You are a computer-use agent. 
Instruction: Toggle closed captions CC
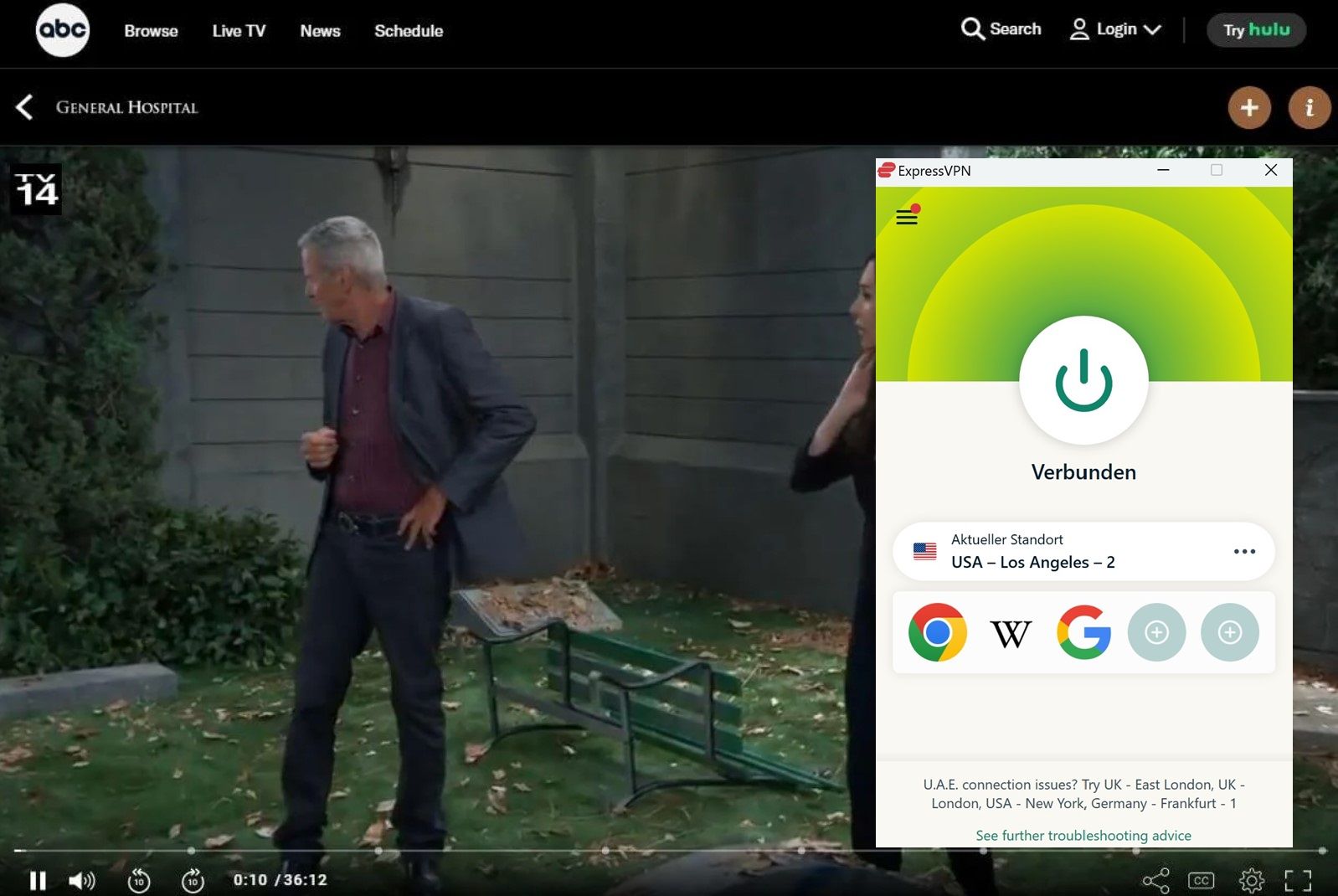pos(1202,881)
